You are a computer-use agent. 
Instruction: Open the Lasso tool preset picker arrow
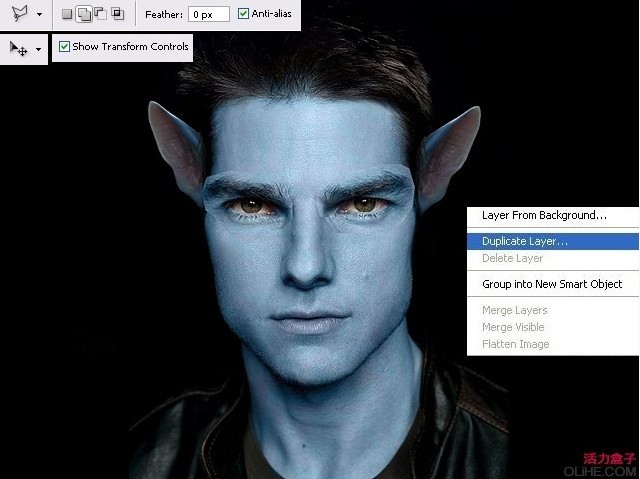pyautogui.click(x=39, y=14)
